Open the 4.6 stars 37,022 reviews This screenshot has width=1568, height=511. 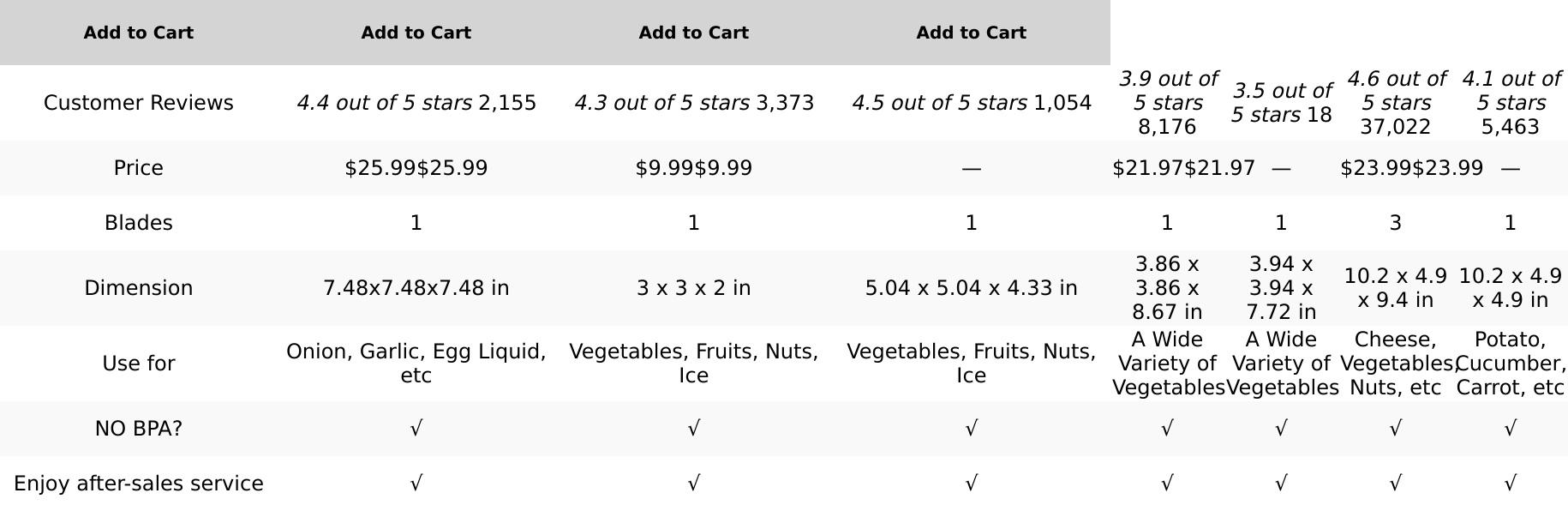[1395, 103]
